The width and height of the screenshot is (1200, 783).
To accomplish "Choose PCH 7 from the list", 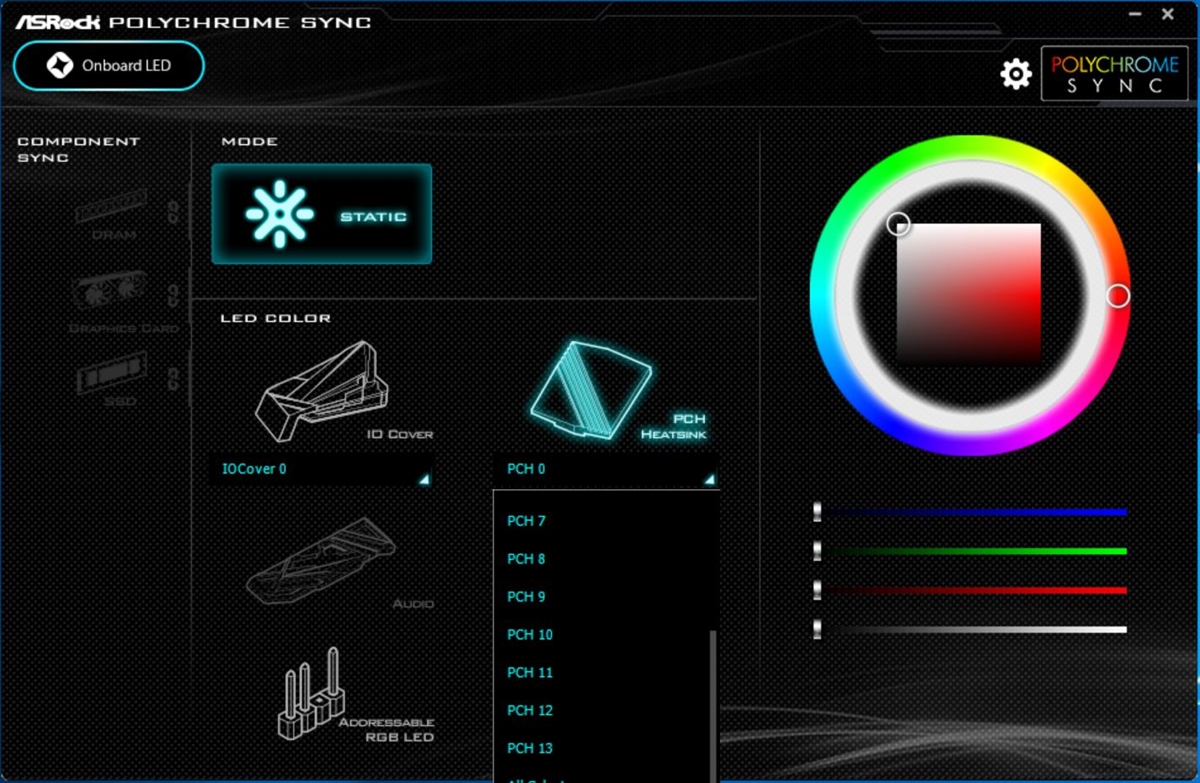I will click(x=526, y=521).
